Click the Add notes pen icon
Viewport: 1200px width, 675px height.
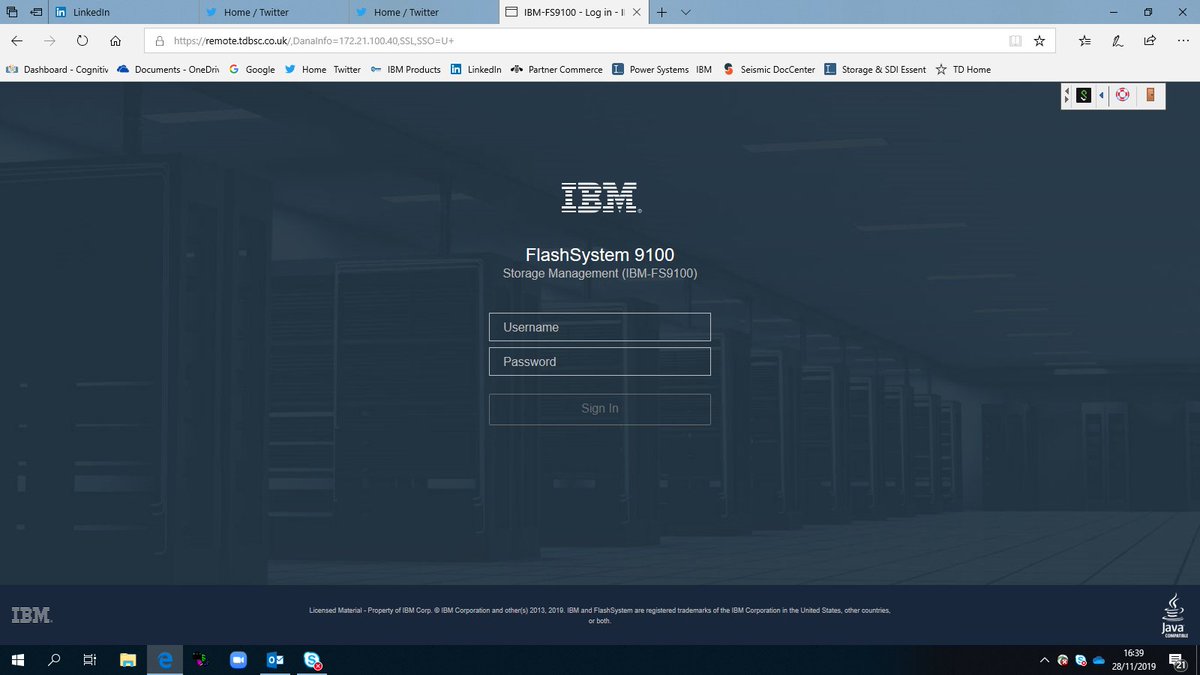click(x=1118, y=41)
